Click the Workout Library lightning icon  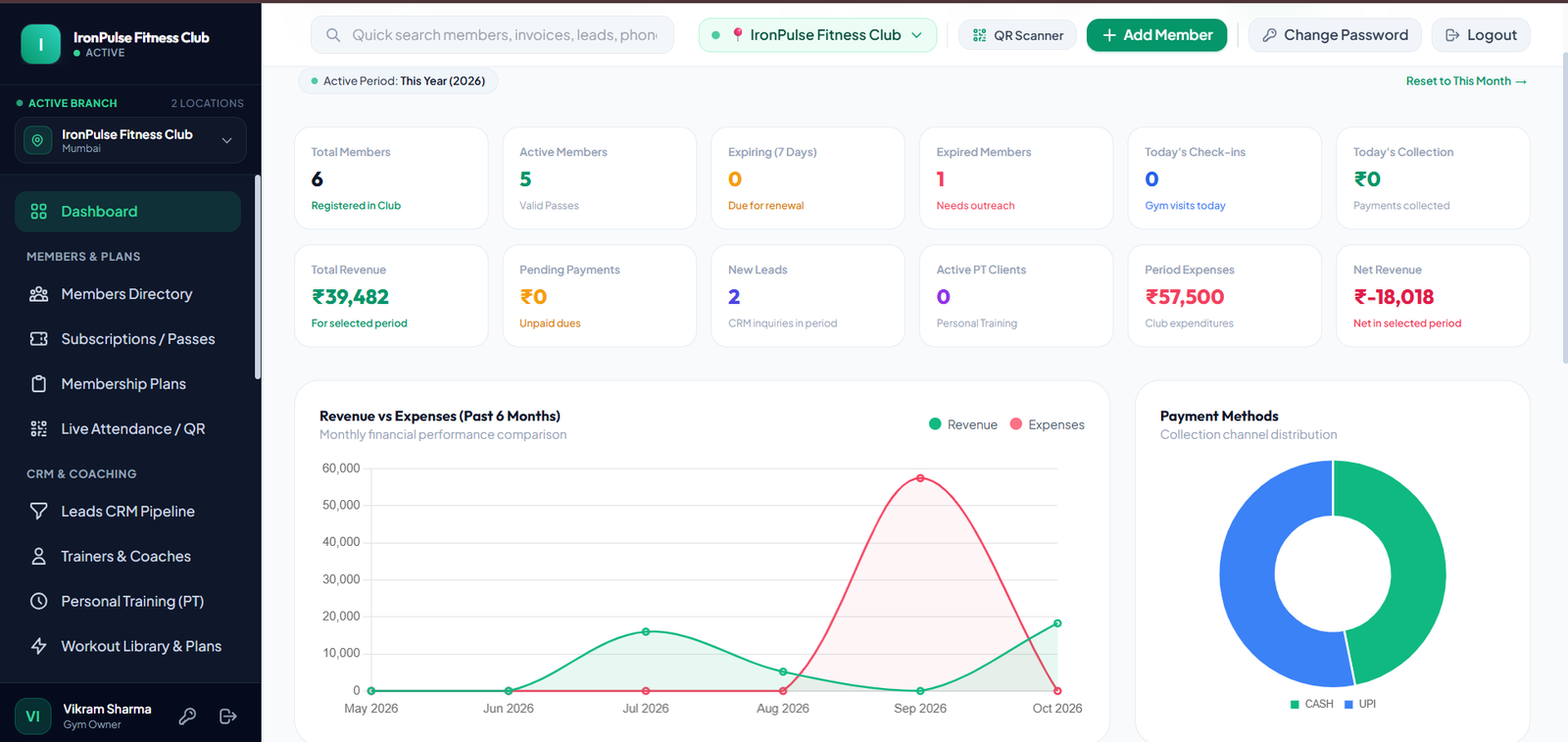39,647
